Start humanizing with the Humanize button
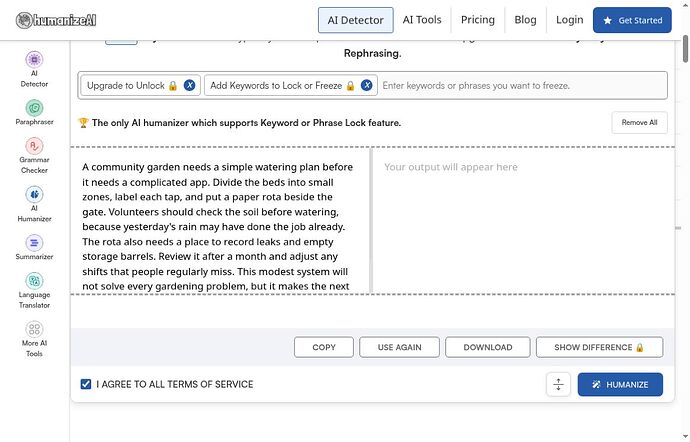690x442 pixels. [x=620, y=384]
